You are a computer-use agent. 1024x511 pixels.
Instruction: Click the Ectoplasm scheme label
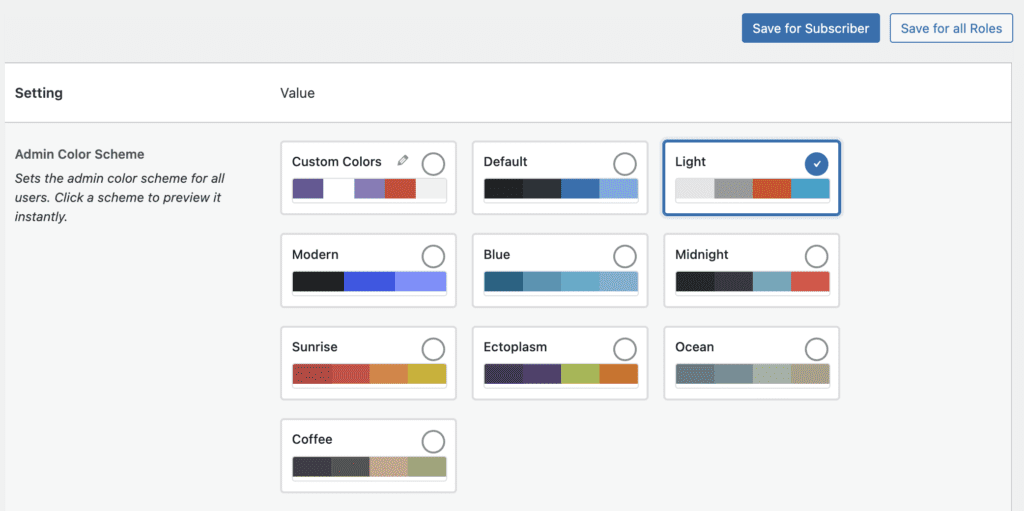pyautogui.click(x=515, y=348)
